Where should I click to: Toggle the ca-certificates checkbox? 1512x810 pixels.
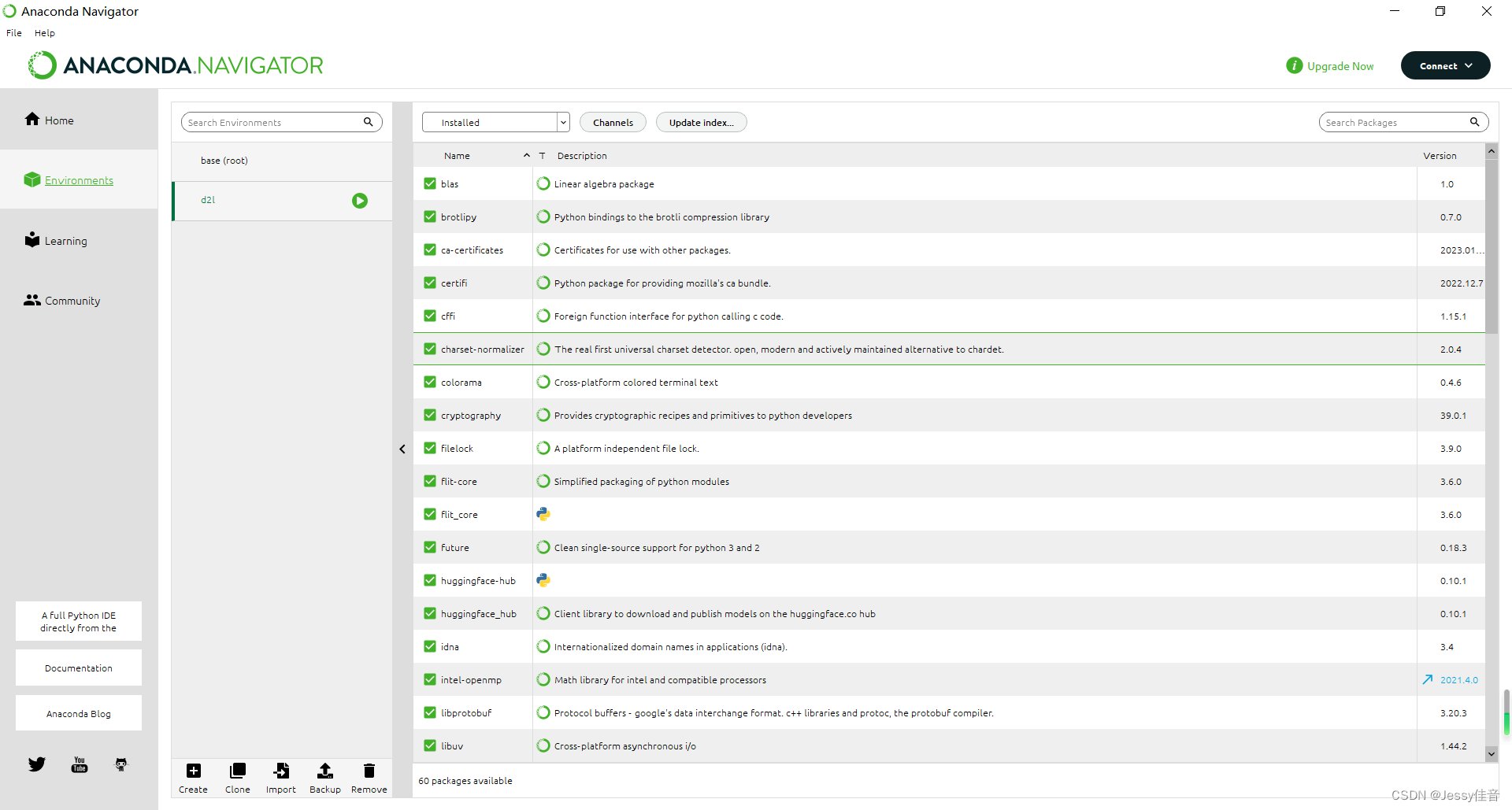[430, 250]
